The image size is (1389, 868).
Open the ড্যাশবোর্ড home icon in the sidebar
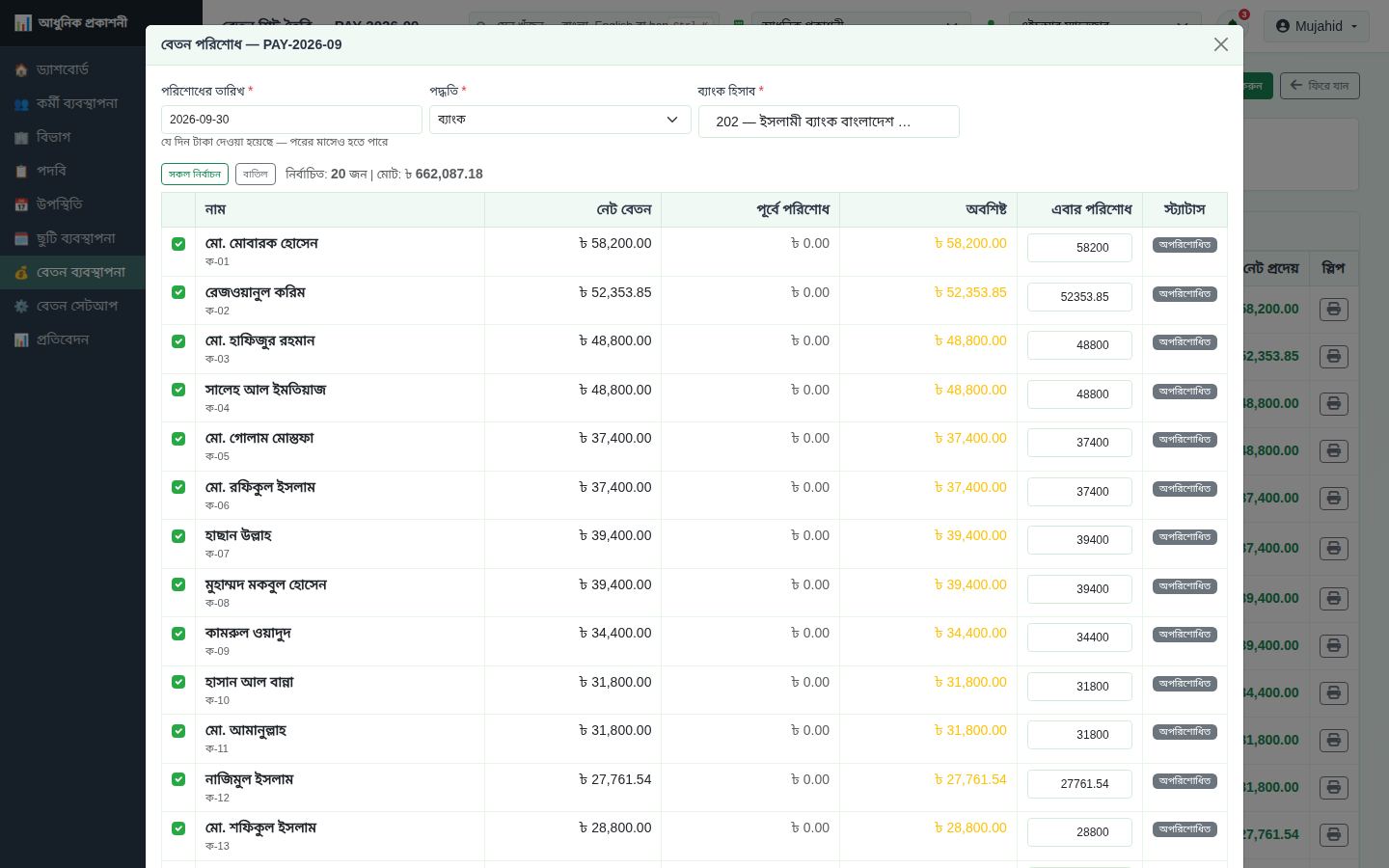[21, 70]
